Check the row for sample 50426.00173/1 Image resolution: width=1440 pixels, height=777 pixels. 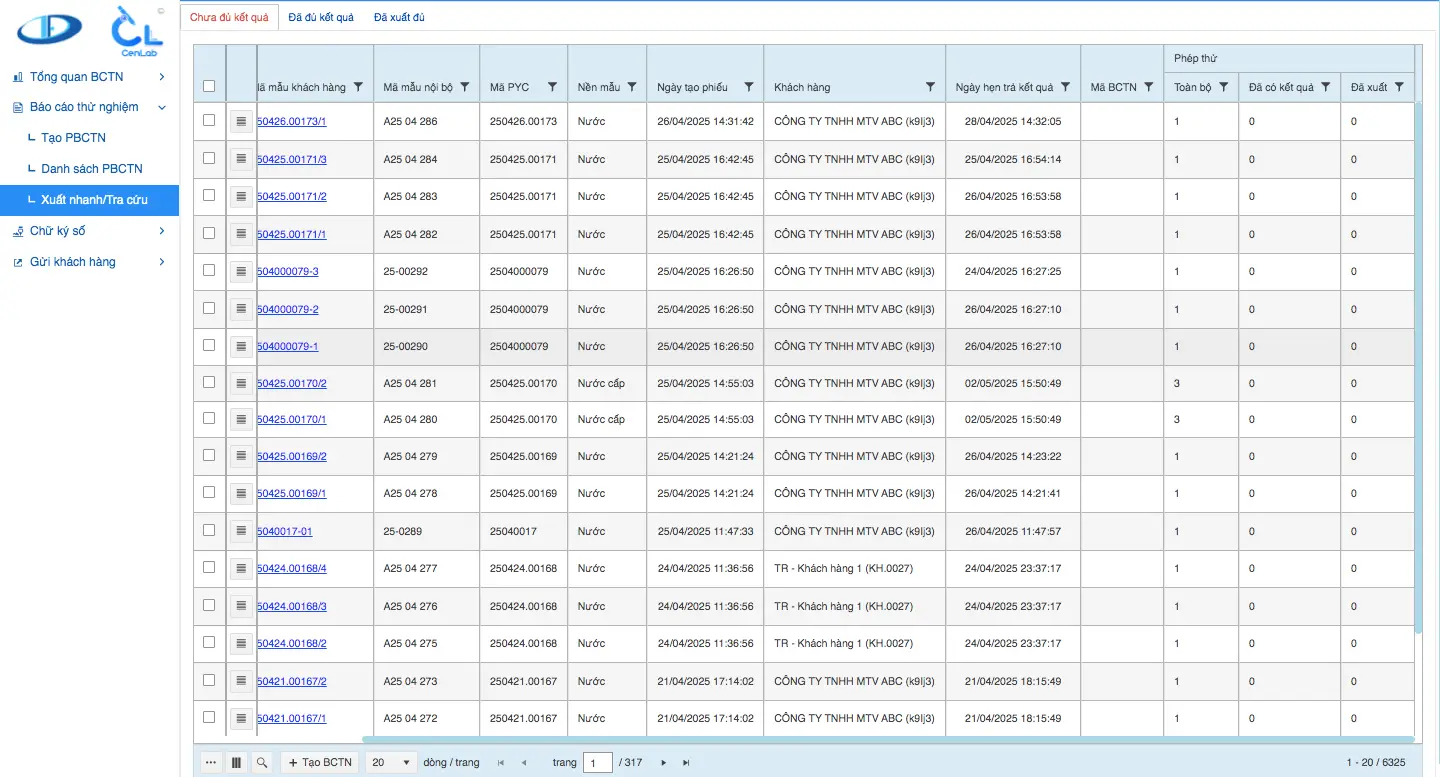[209, 120]
